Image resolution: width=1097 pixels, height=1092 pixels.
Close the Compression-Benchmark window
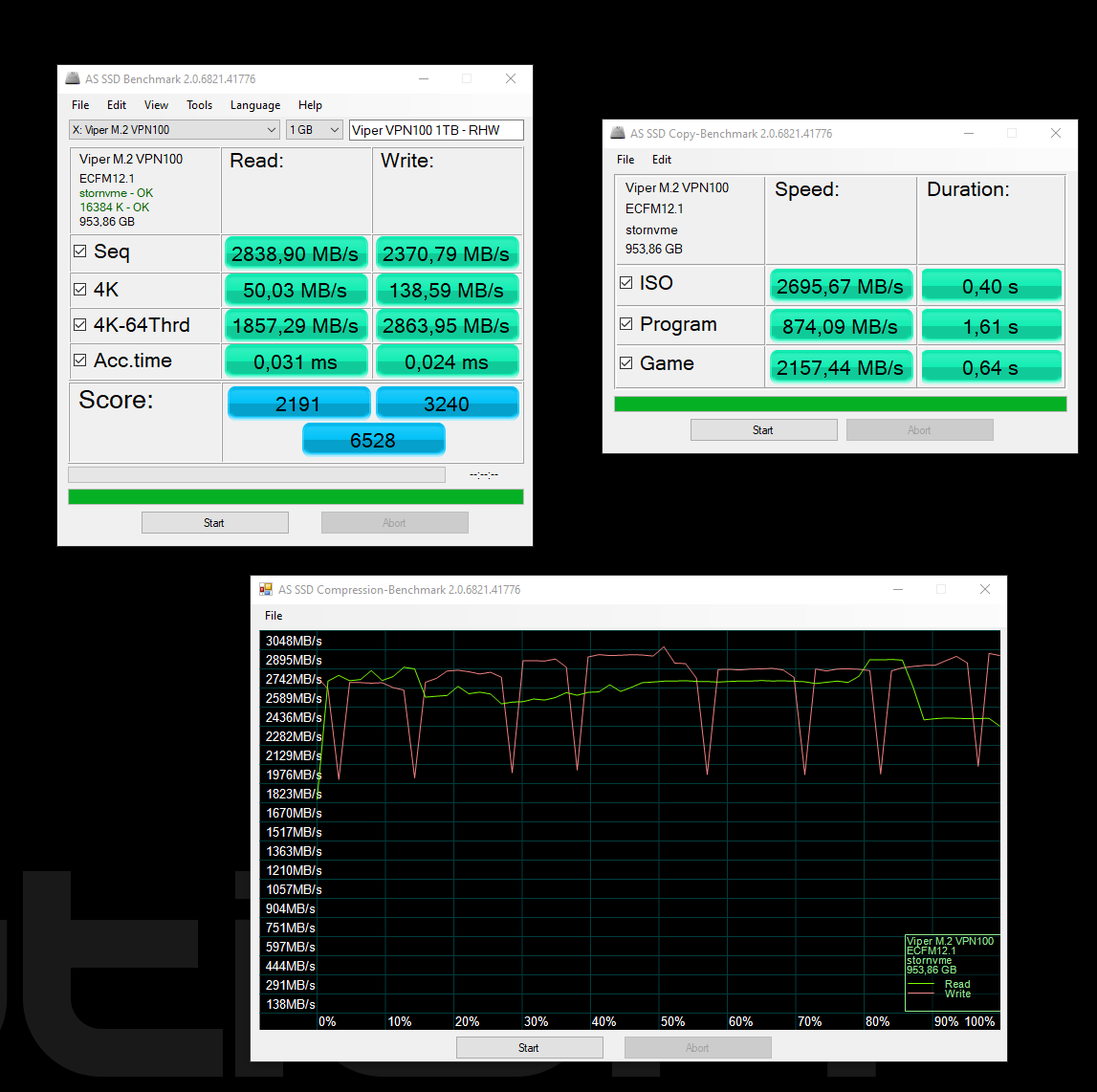(985, 589)
